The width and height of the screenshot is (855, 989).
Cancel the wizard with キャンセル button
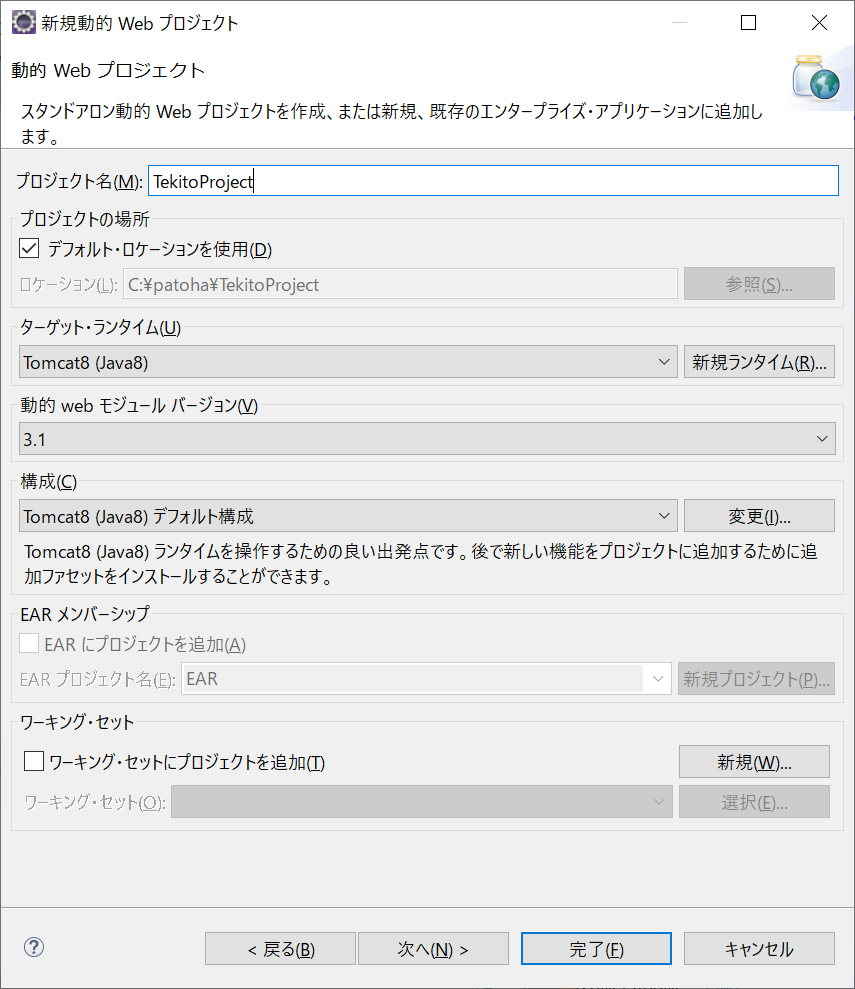759,949
